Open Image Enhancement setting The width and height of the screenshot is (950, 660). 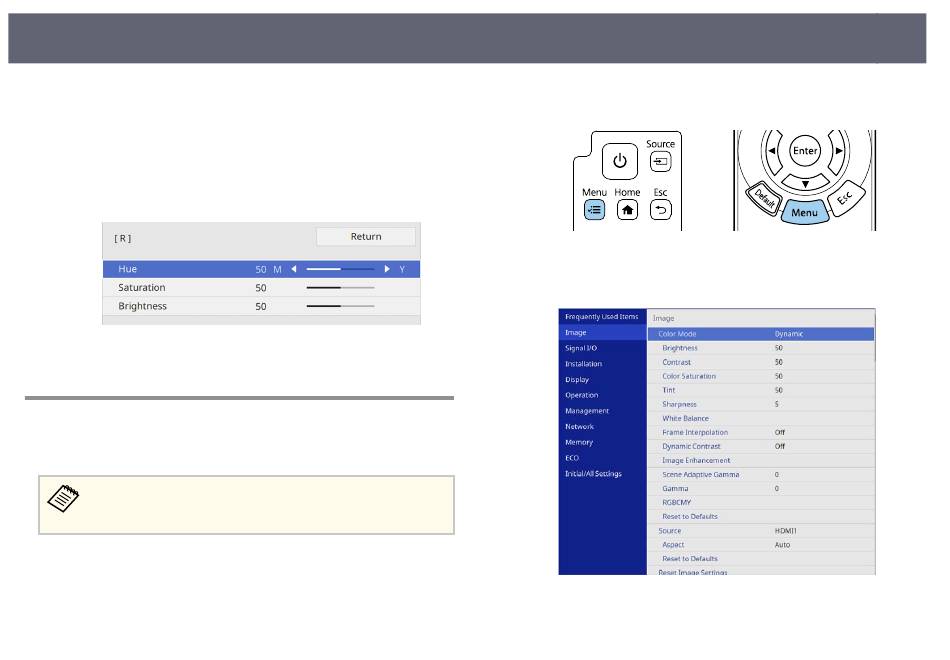[x=761, y=461]
